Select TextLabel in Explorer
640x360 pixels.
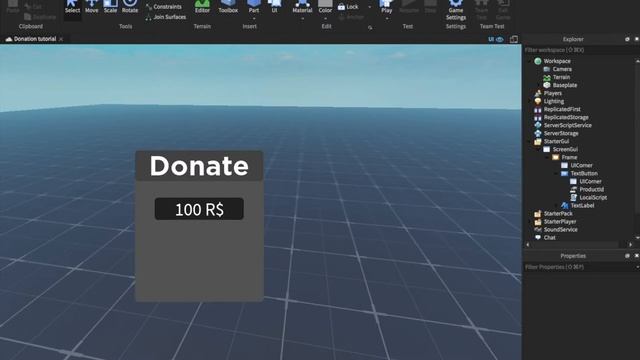click(582, 206)
